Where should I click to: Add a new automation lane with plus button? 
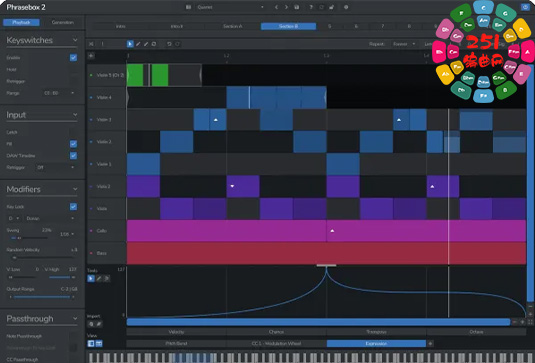pyautogui.click(x=430, y=344)
